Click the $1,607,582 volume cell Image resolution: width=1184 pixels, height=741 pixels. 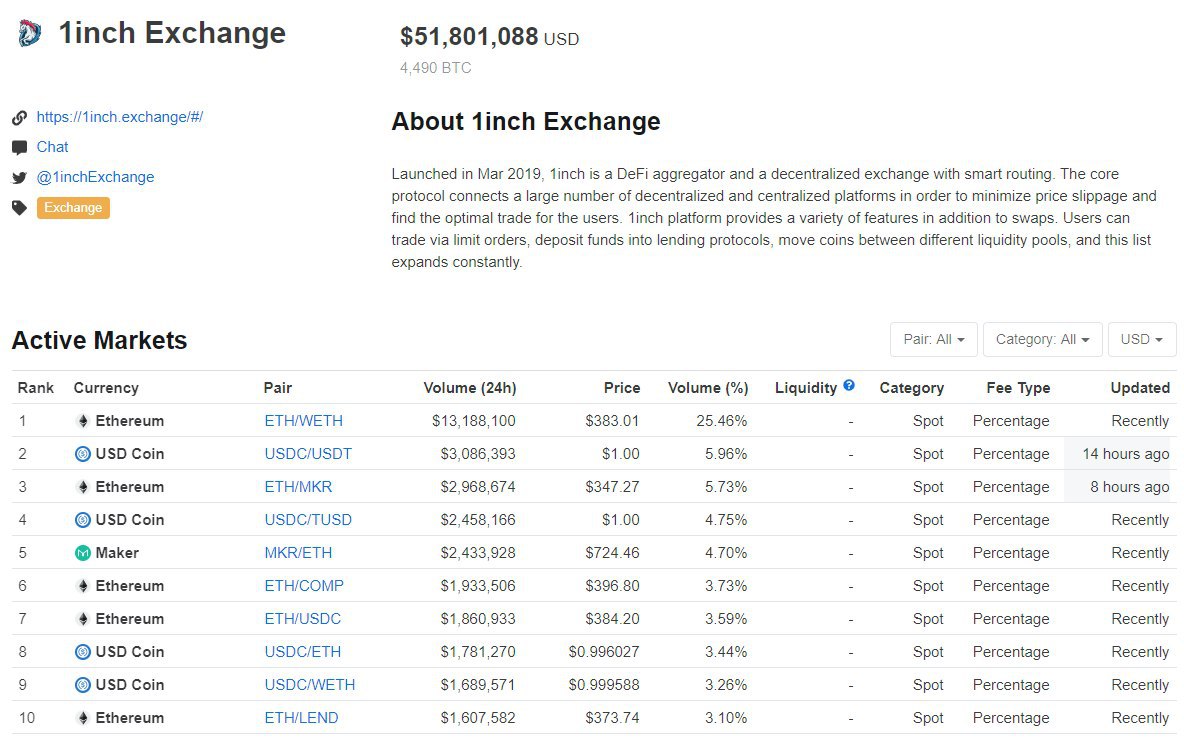(x=478, y=718)
